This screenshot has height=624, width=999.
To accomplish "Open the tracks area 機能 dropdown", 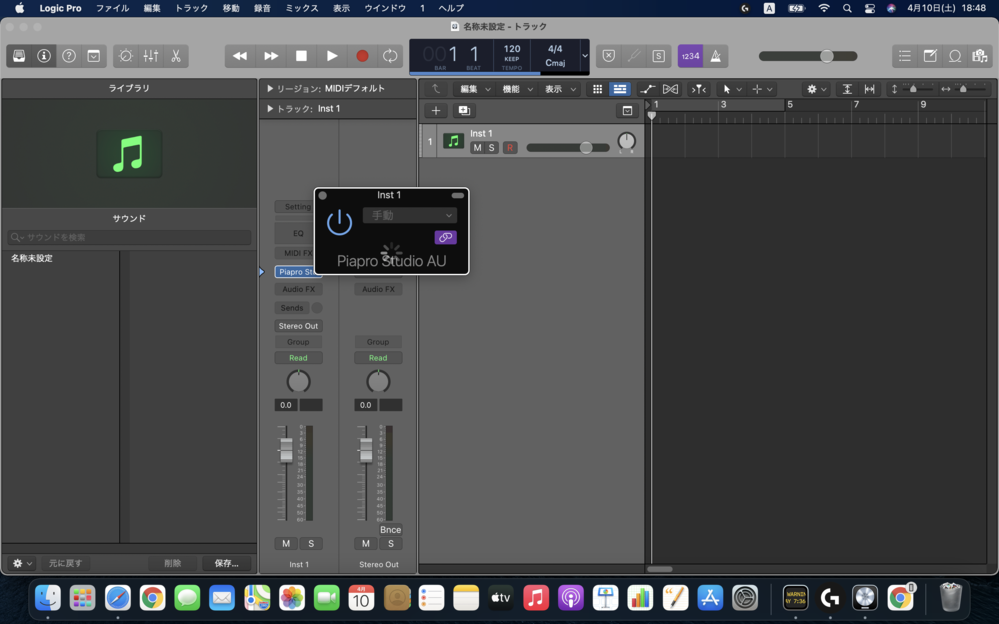I will coord(517,89).
